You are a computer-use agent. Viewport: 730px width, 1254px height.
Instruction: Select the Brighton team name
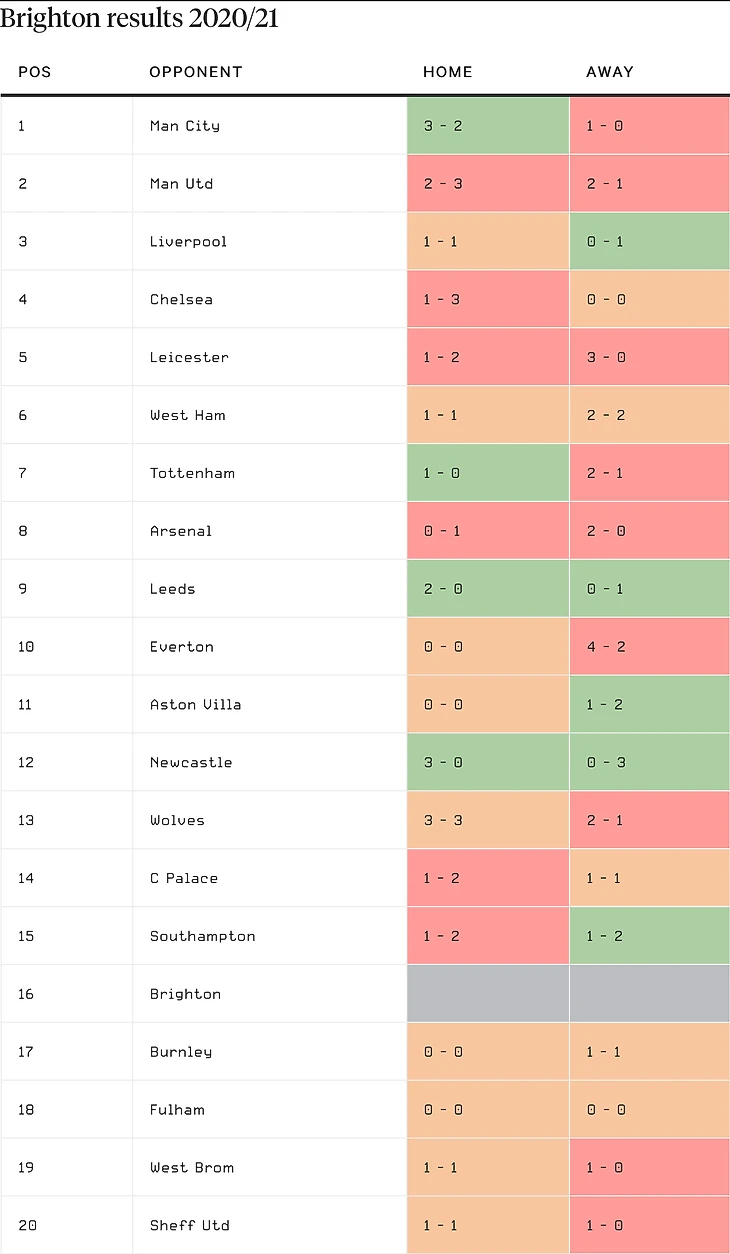coord(185,995)
